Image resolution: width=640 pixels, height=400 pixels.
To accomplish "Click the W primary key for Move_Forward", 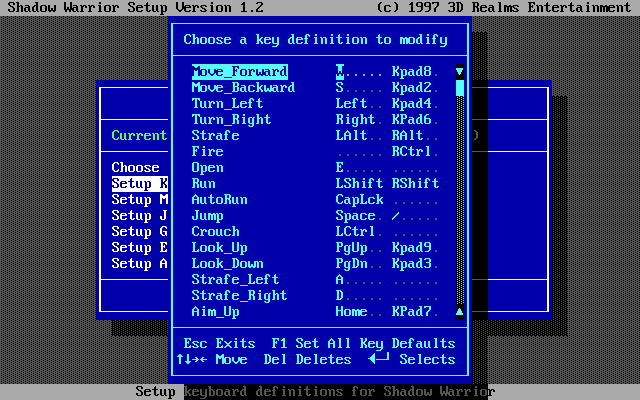I will click(x=340, y=72).
